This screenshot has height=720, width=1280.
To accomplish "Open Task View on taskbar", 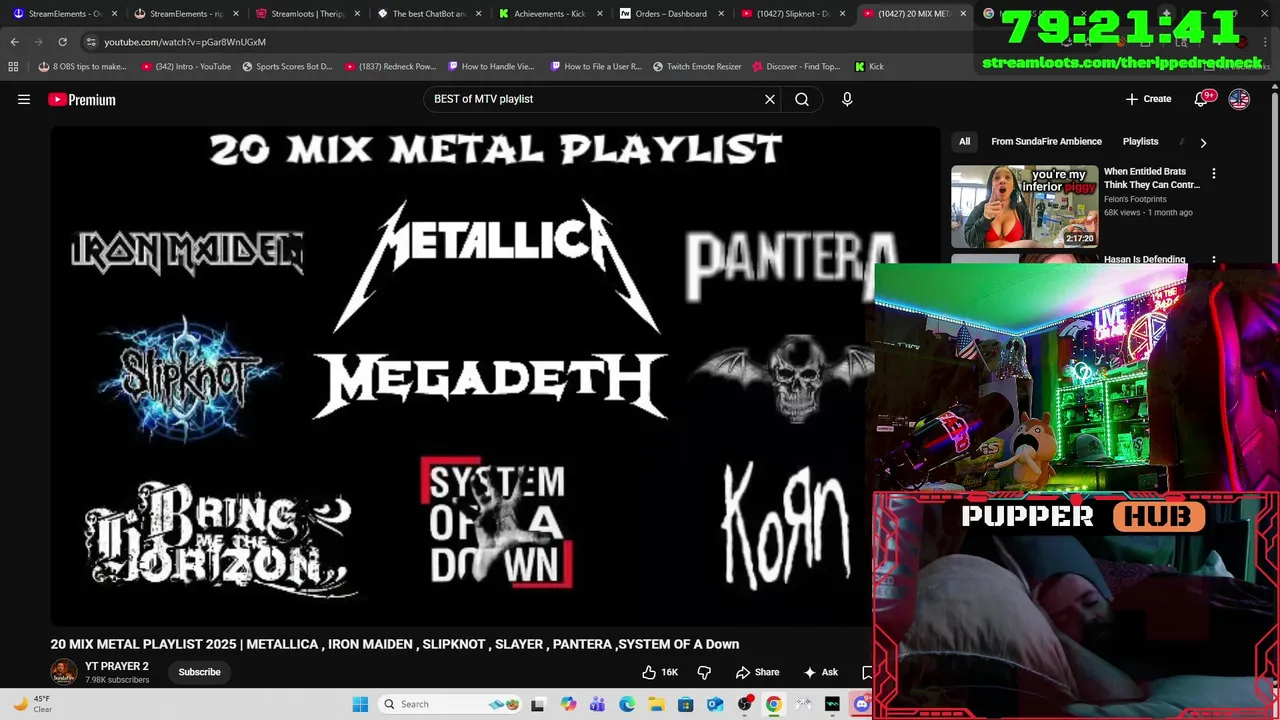I will [x=538, y=704].
